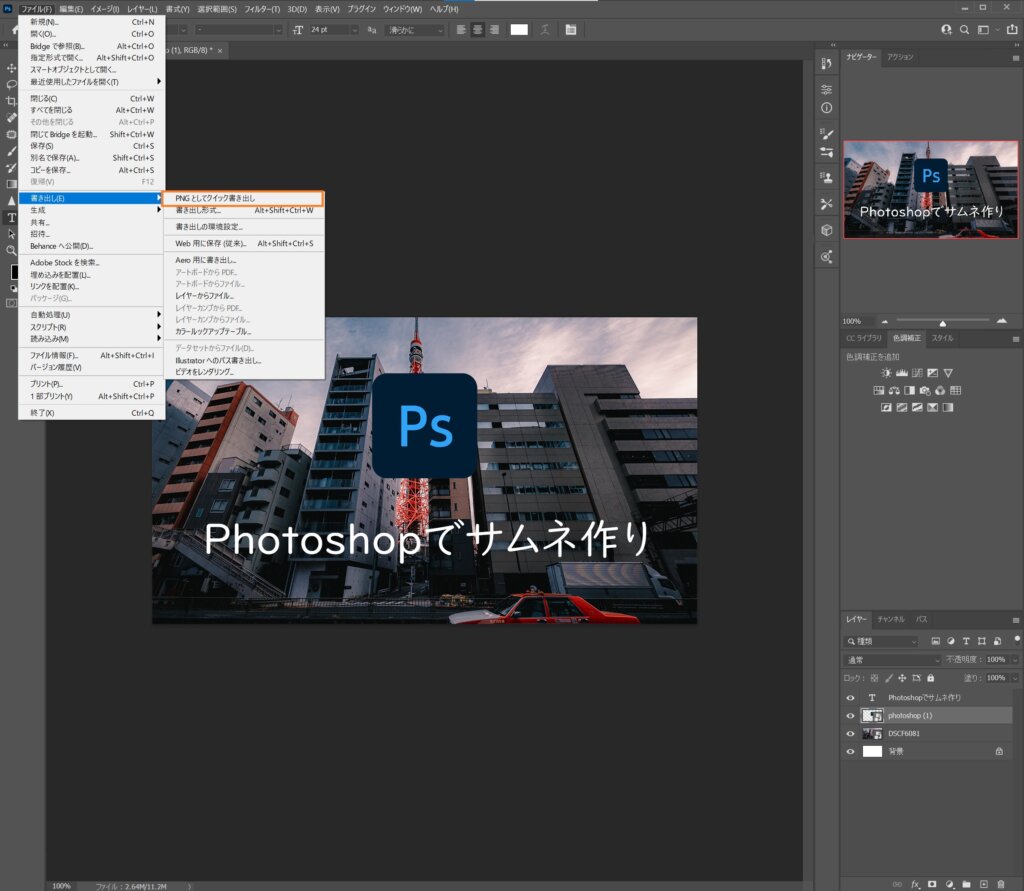Select the Brush tool in the left toolbar

tap(11, 151)
